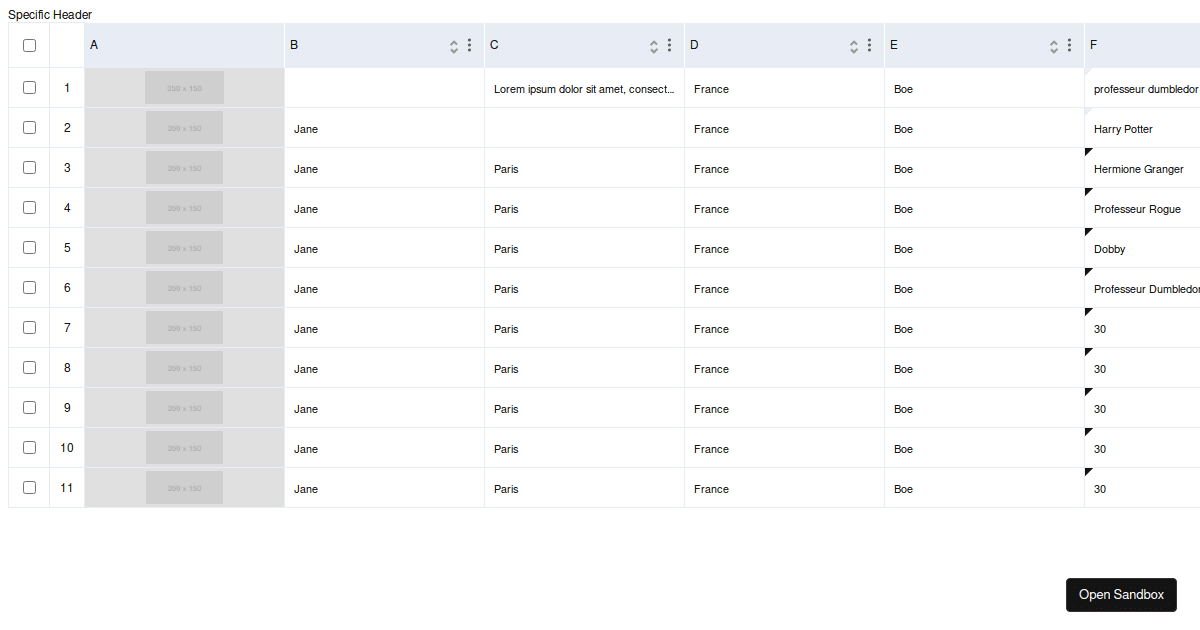Viewport: 1200px width, 630px height.
Task: Sort column C using its sort arrows
Action: point(653,45)
